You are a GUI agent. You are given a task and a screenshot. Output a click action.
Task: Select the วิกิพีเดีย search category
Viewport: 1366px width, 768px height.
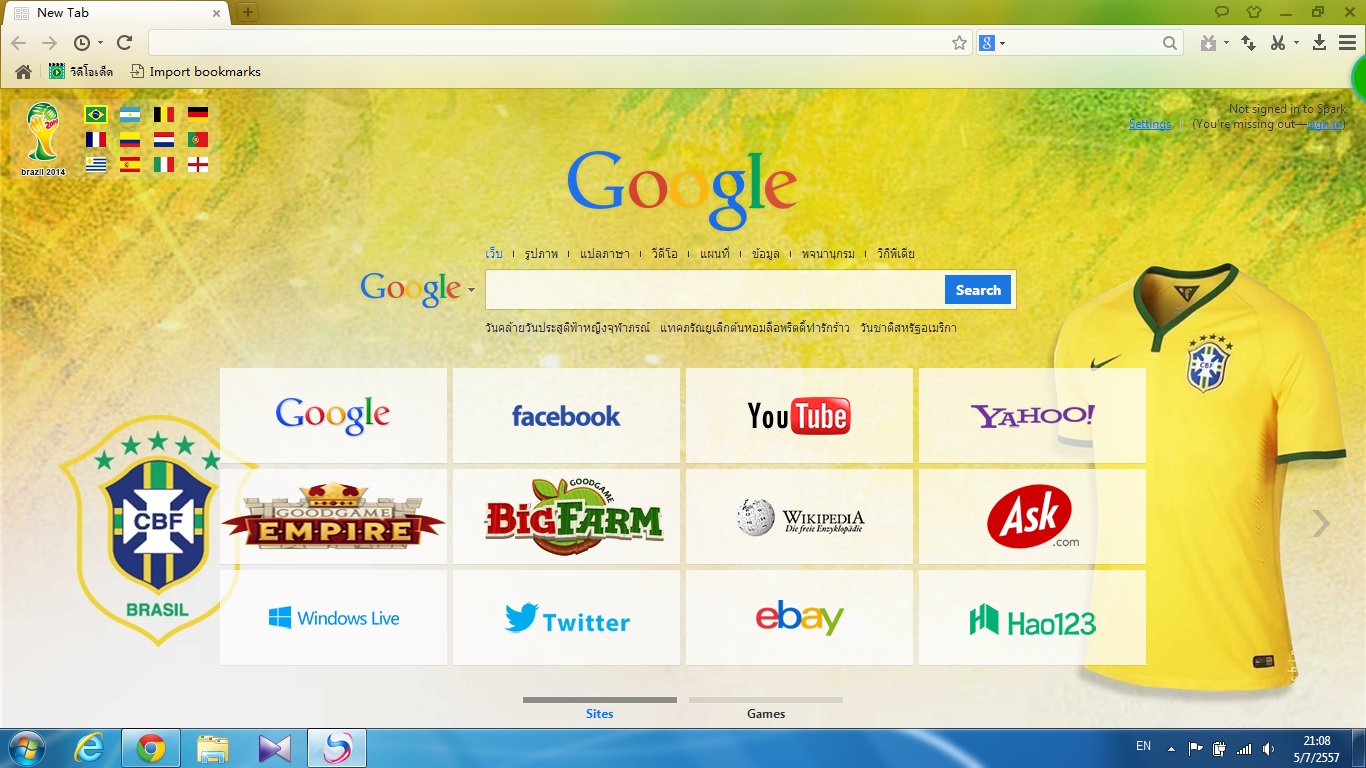point(896,254)
